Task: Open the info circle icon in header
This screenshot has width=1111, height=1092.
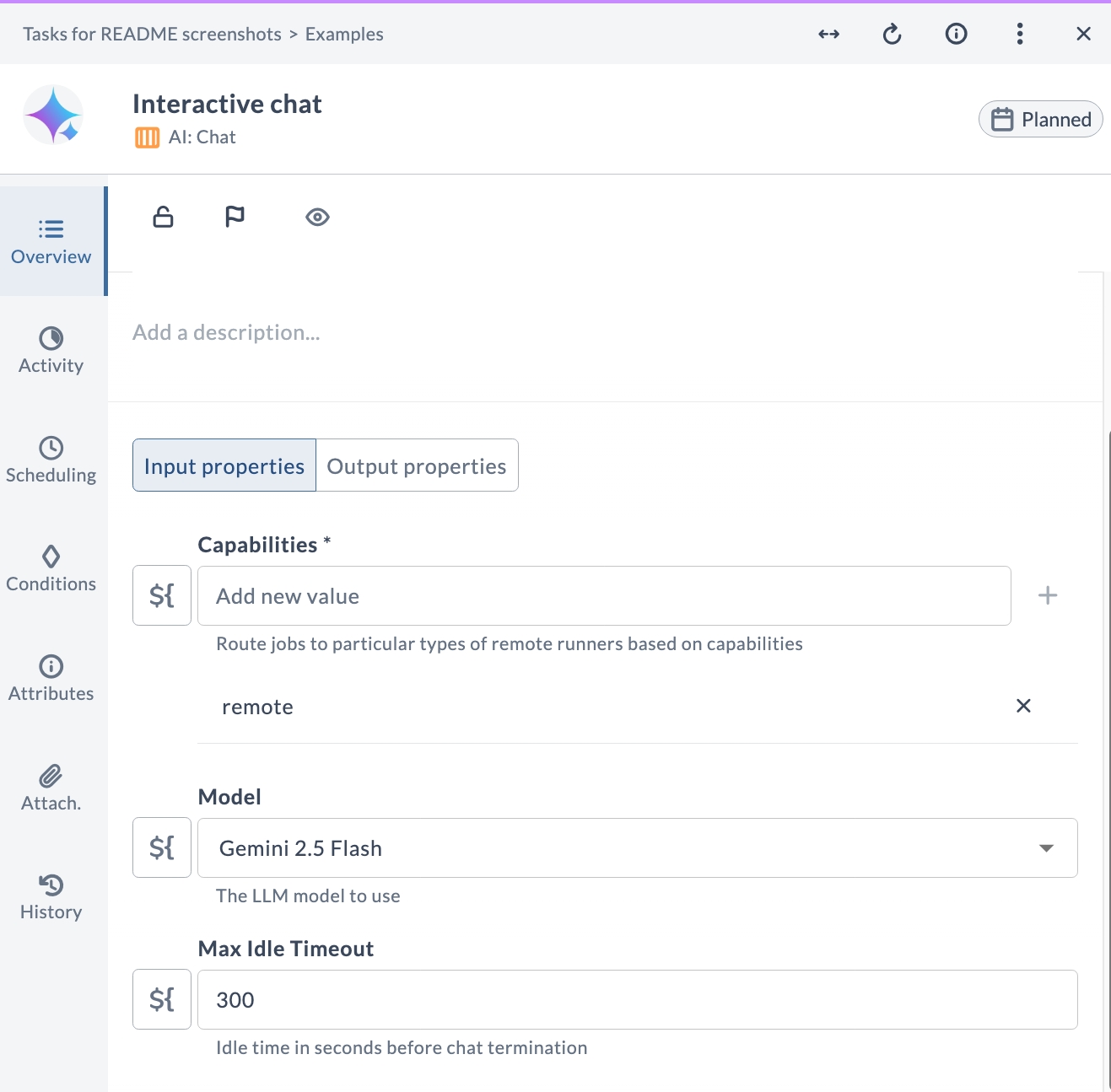Action: click(956, 34)
